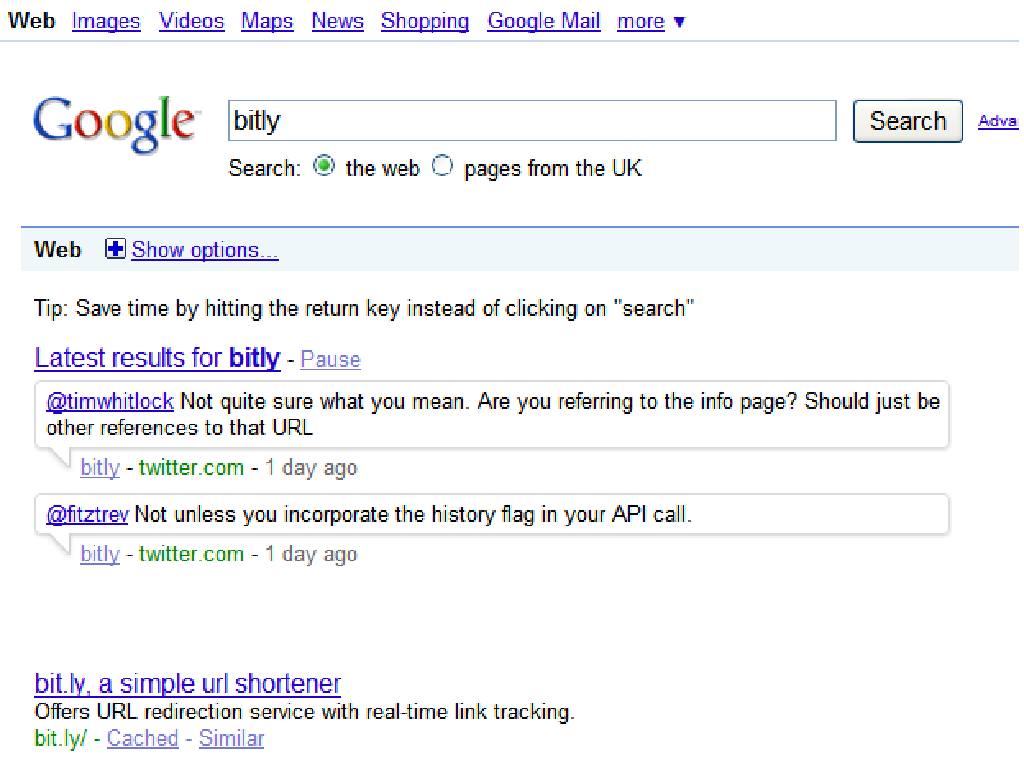Open Google Mail
Screen dimensions: 1024x768
(543, 21)
